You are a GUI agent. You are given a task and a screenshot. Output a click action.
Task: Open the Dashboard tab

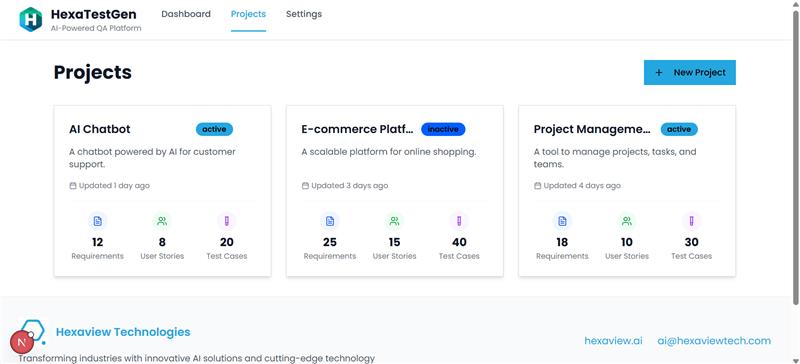pos(186,14)
